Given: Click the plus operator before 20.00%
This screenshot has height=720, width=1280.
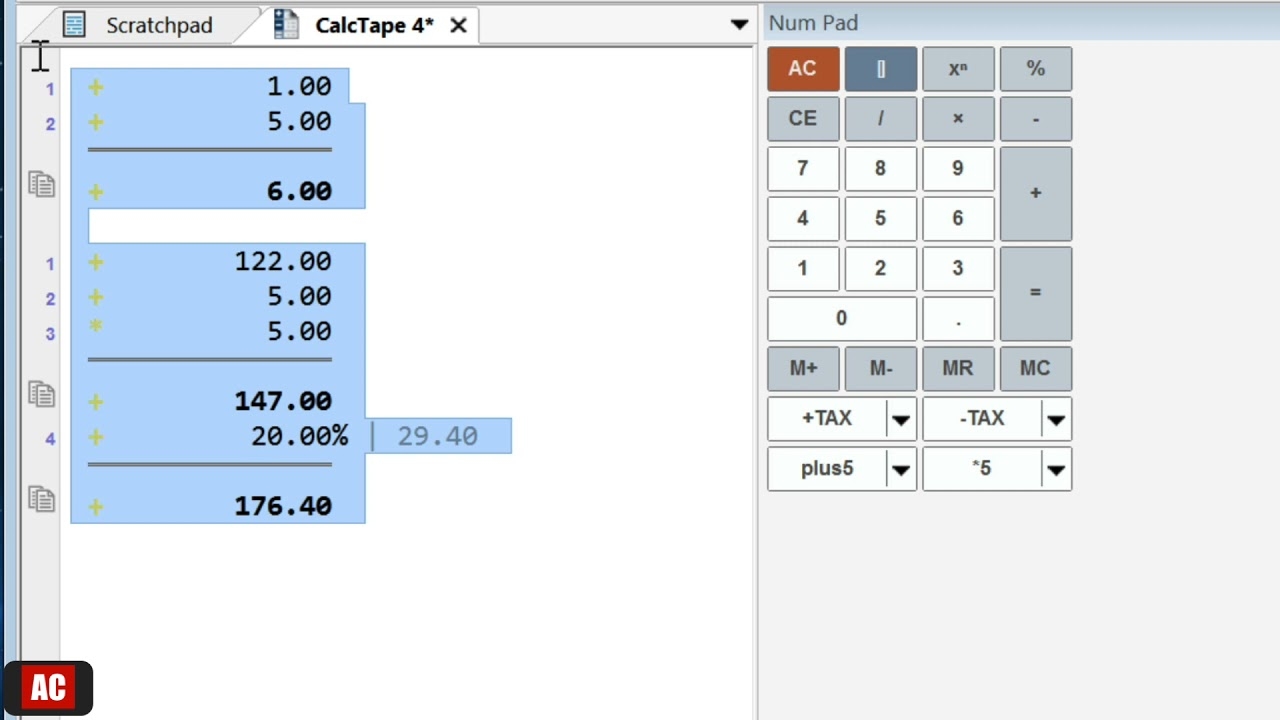Looking at the screenshot, I should coord(95,437).
